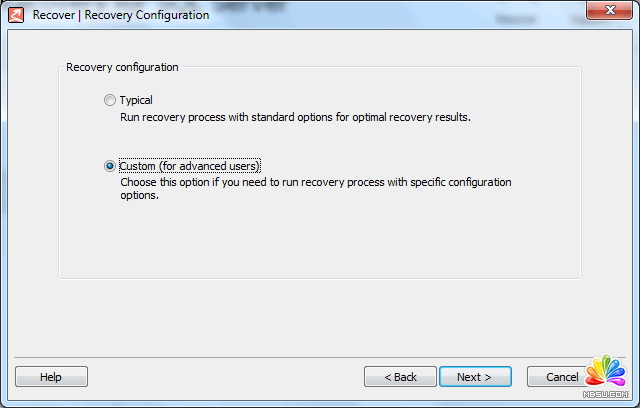Click the empty title bar area
This screenshot has width=640, height=408.
click(400, 15)
